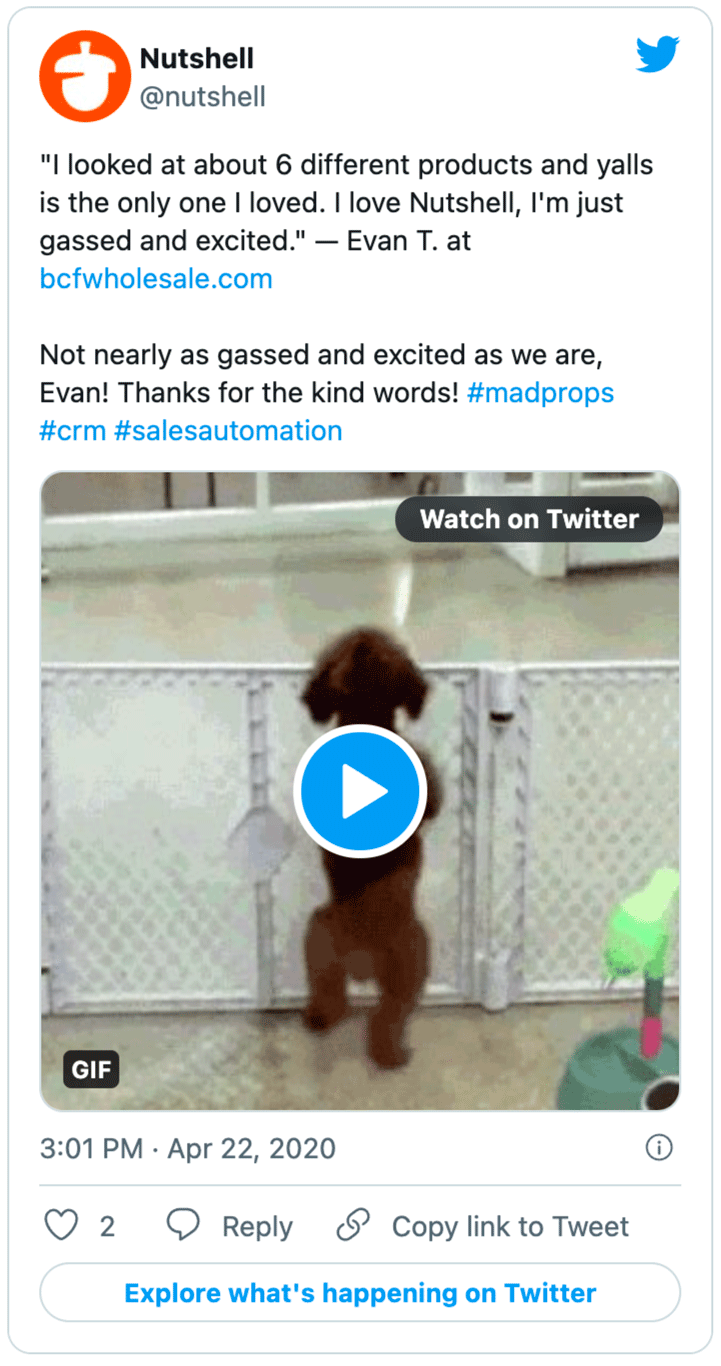
Task: Click the Nutshell display name
Action: pos(197,58)
